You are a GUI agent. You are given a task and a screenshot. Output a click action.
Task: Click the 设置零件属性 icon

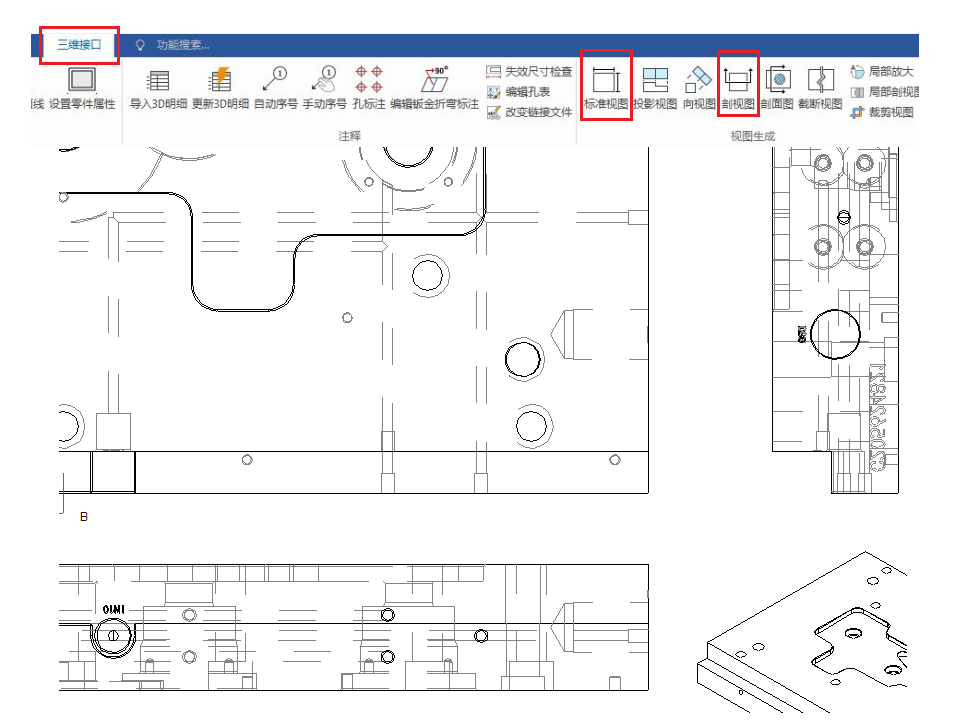(82, 87)
